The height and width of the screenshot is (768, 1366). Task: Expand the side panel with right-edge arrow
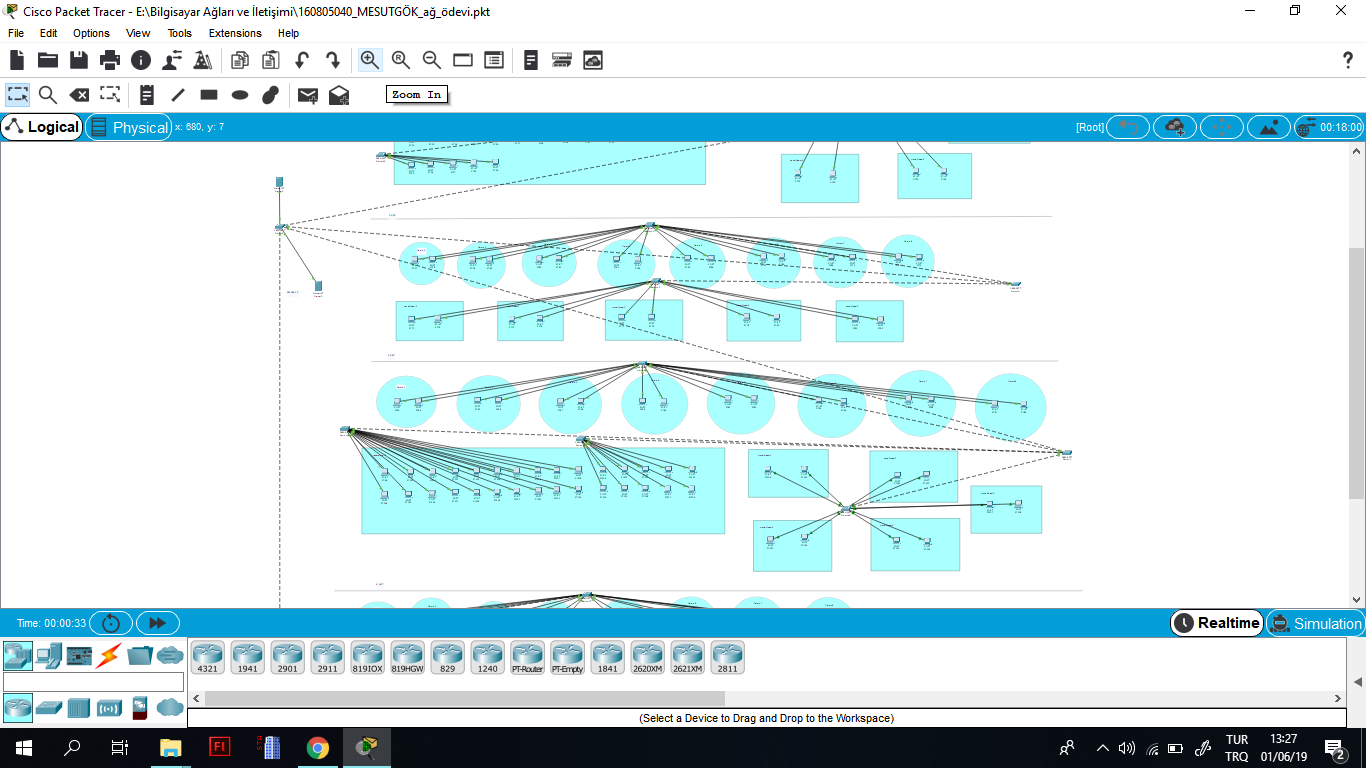[1357, 681]
